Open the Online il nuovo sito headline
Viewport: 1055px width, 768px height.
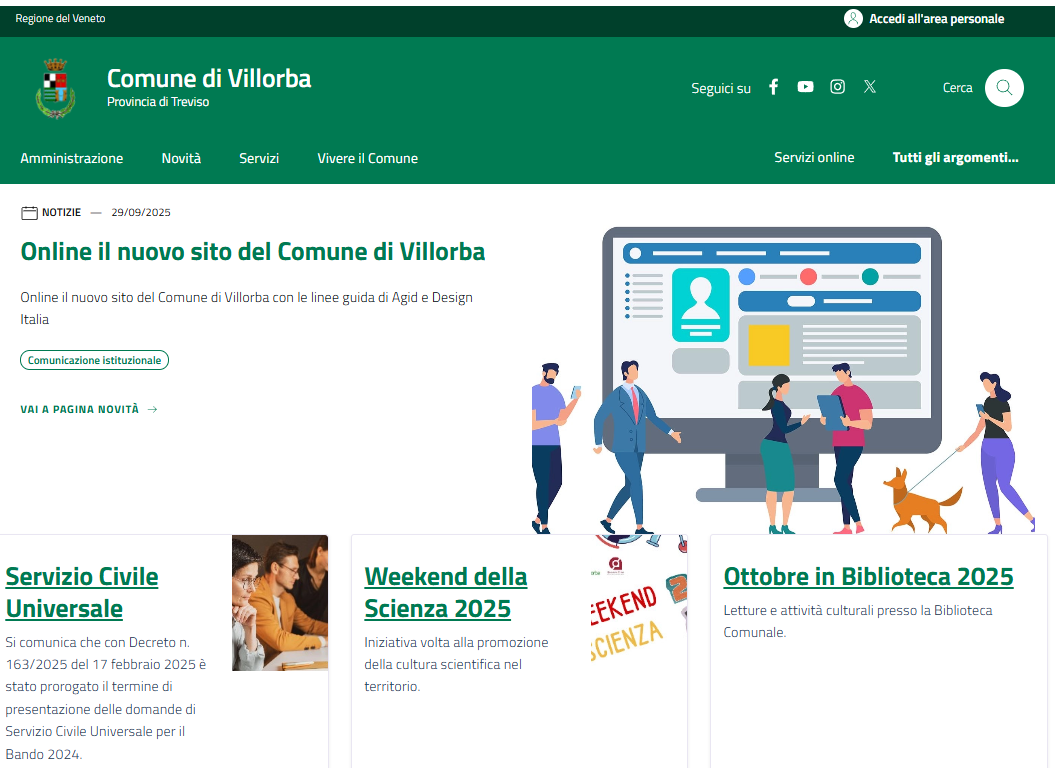(x=252, y=251)
